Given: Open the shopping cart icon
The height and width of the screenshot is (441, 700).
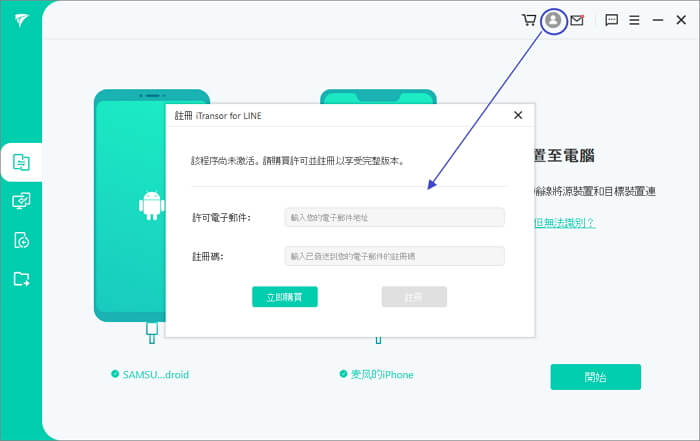Looking at the screenshot, I should pos(529,20).
